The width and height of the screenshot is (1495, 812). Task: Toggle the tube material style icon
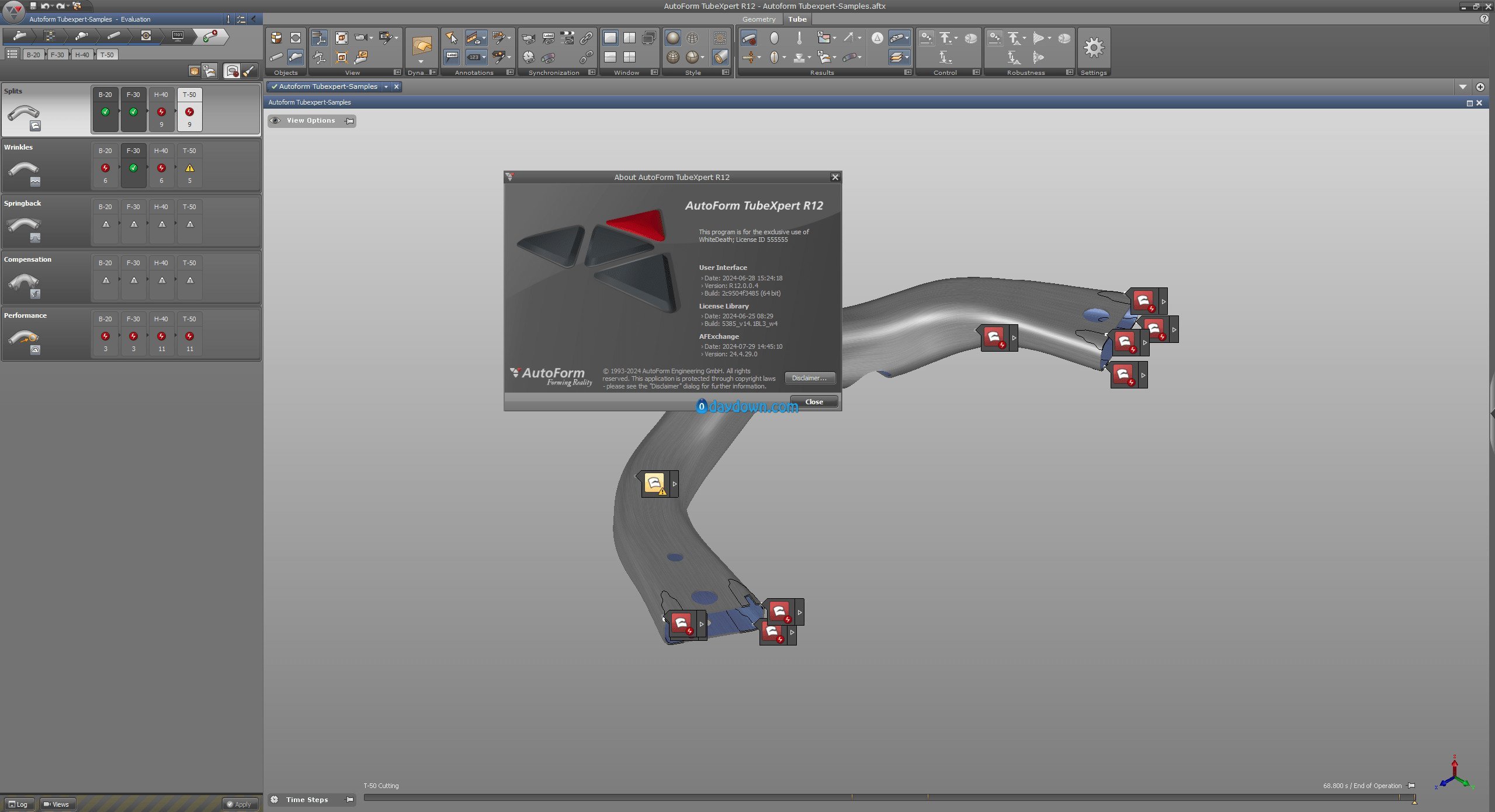coord(720,57)
